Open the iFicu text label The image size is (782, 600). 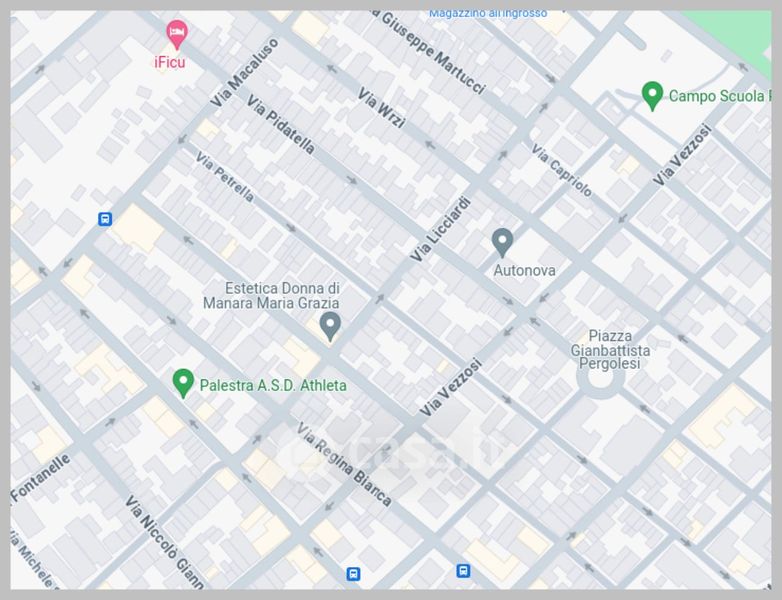tap(170, 62)
